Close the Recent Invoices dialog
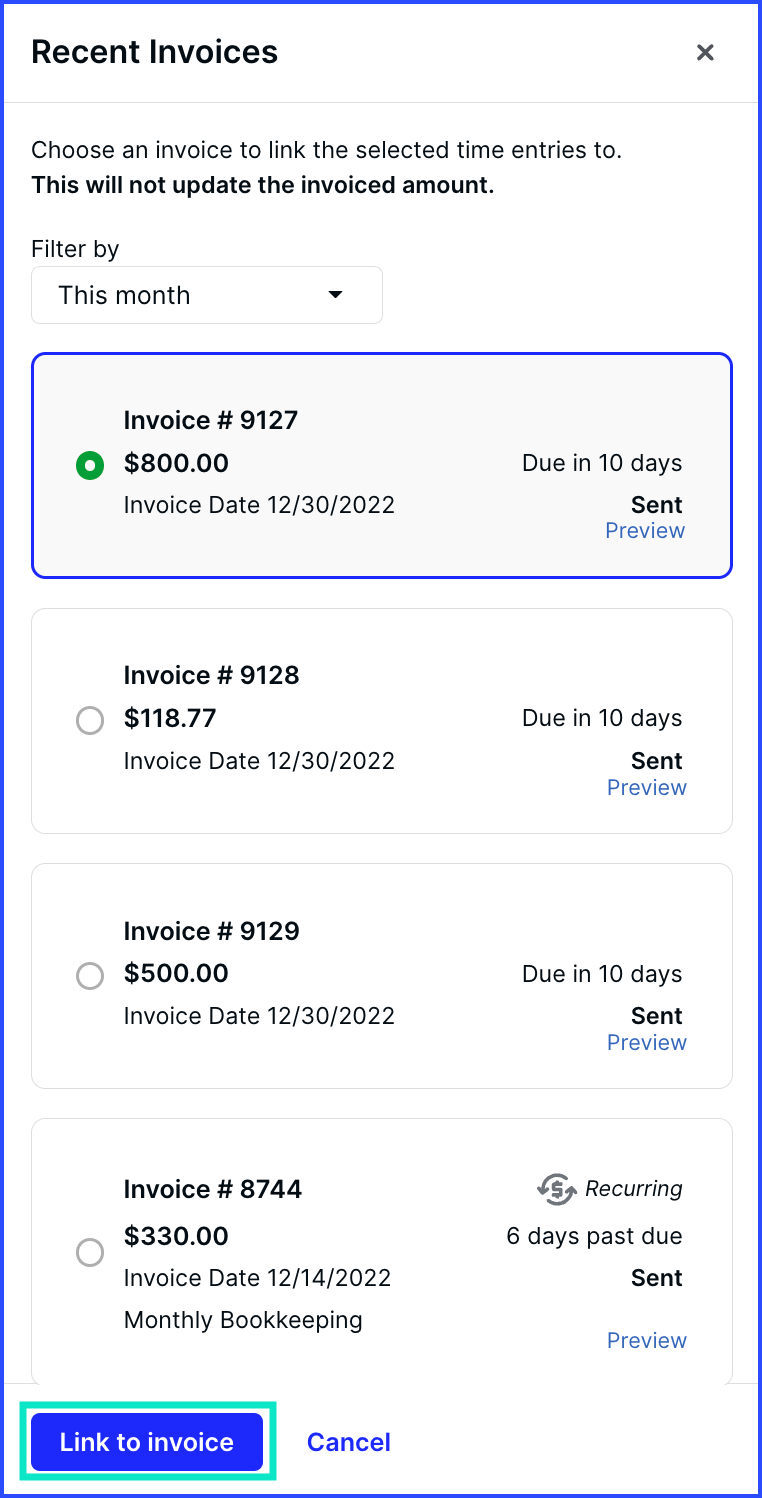The width and height of the screenshot is (762, 1498). 705,52
